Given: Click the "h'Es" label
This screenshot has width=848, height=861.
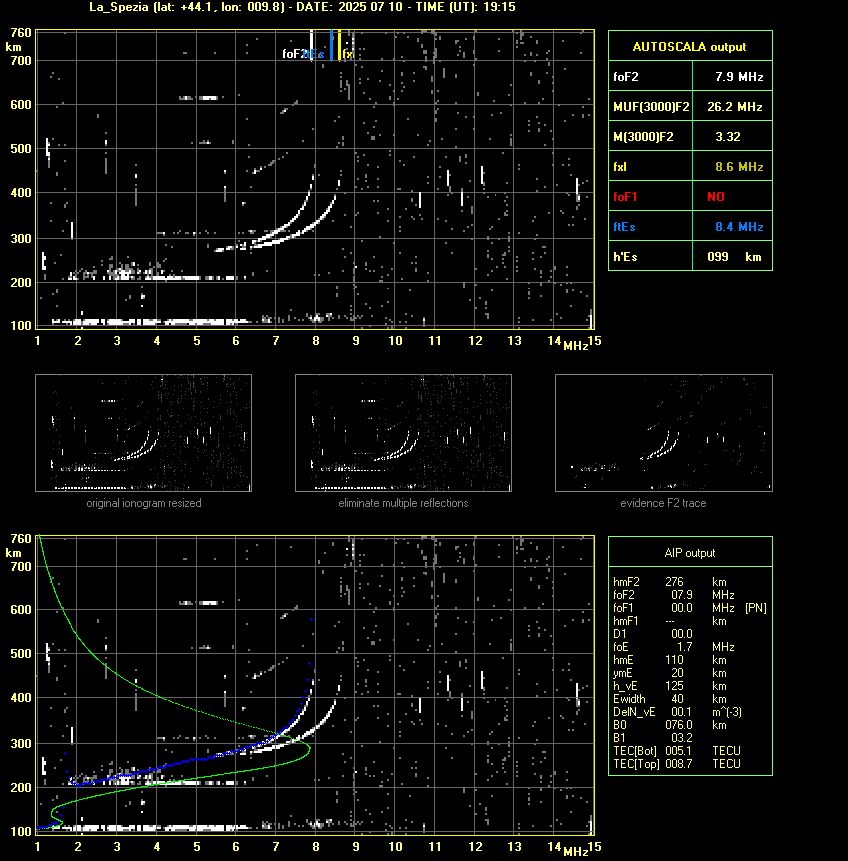Looking at the screenshot, I should click(625, 257).
